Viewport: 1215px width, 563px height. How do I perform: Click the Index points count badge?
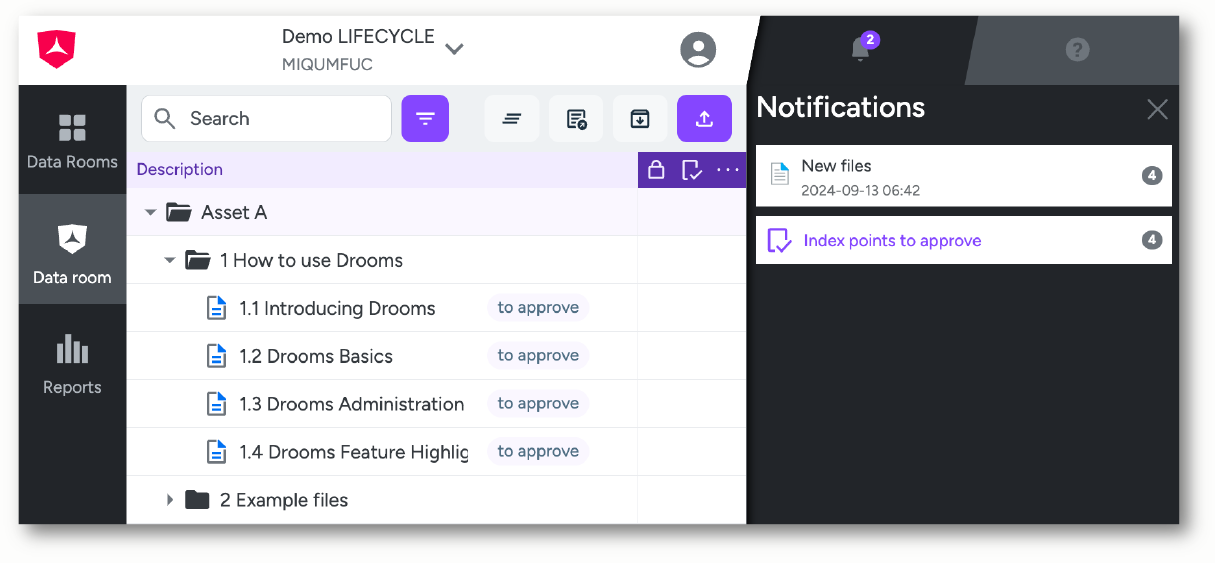click(x=1152, y=240)
